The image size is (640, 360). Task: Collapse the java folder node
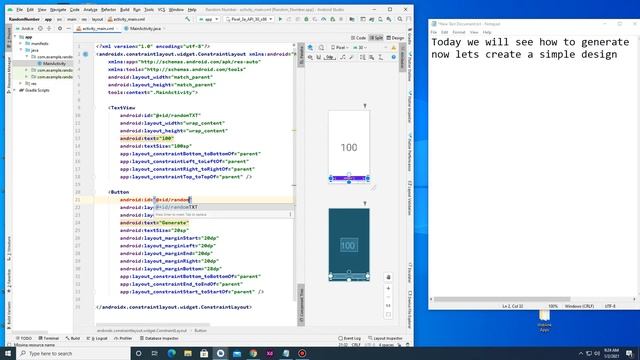[21, 50]
